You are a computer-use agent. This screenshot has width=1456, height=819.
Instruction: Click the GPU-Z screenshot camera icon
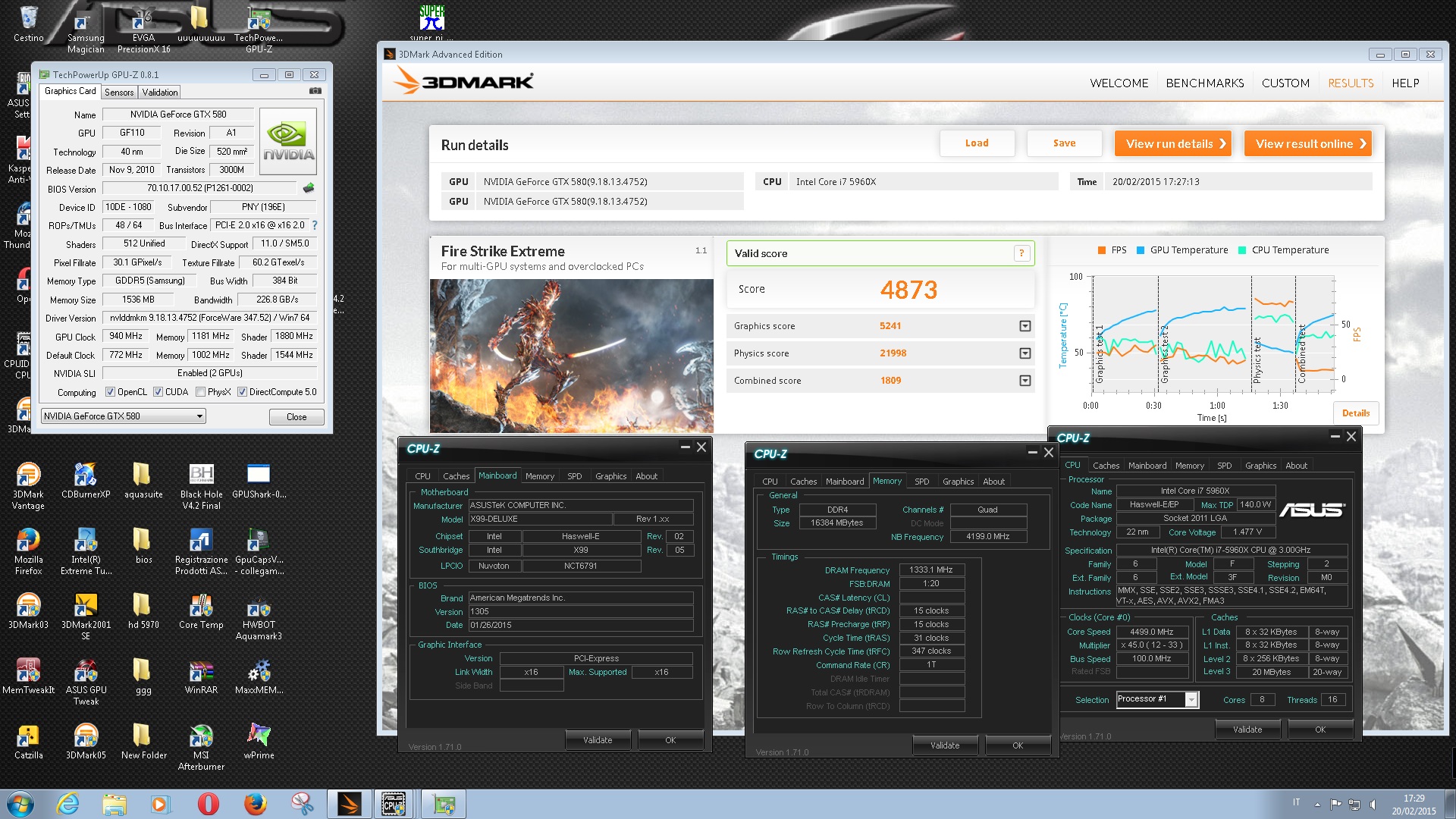click(315, 91)
